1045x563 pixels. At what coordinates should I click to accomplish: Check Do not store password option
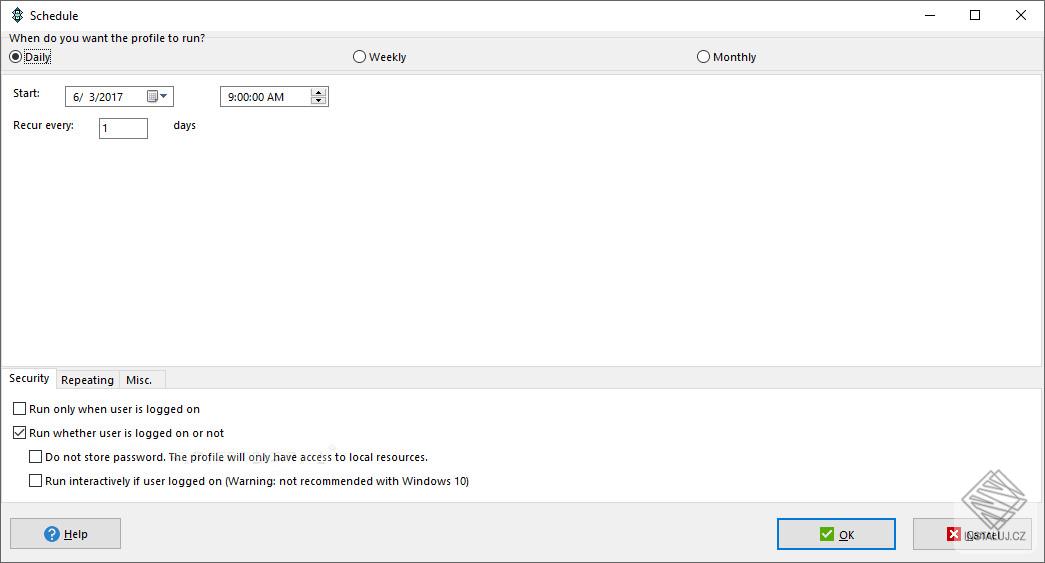point(35,456)
